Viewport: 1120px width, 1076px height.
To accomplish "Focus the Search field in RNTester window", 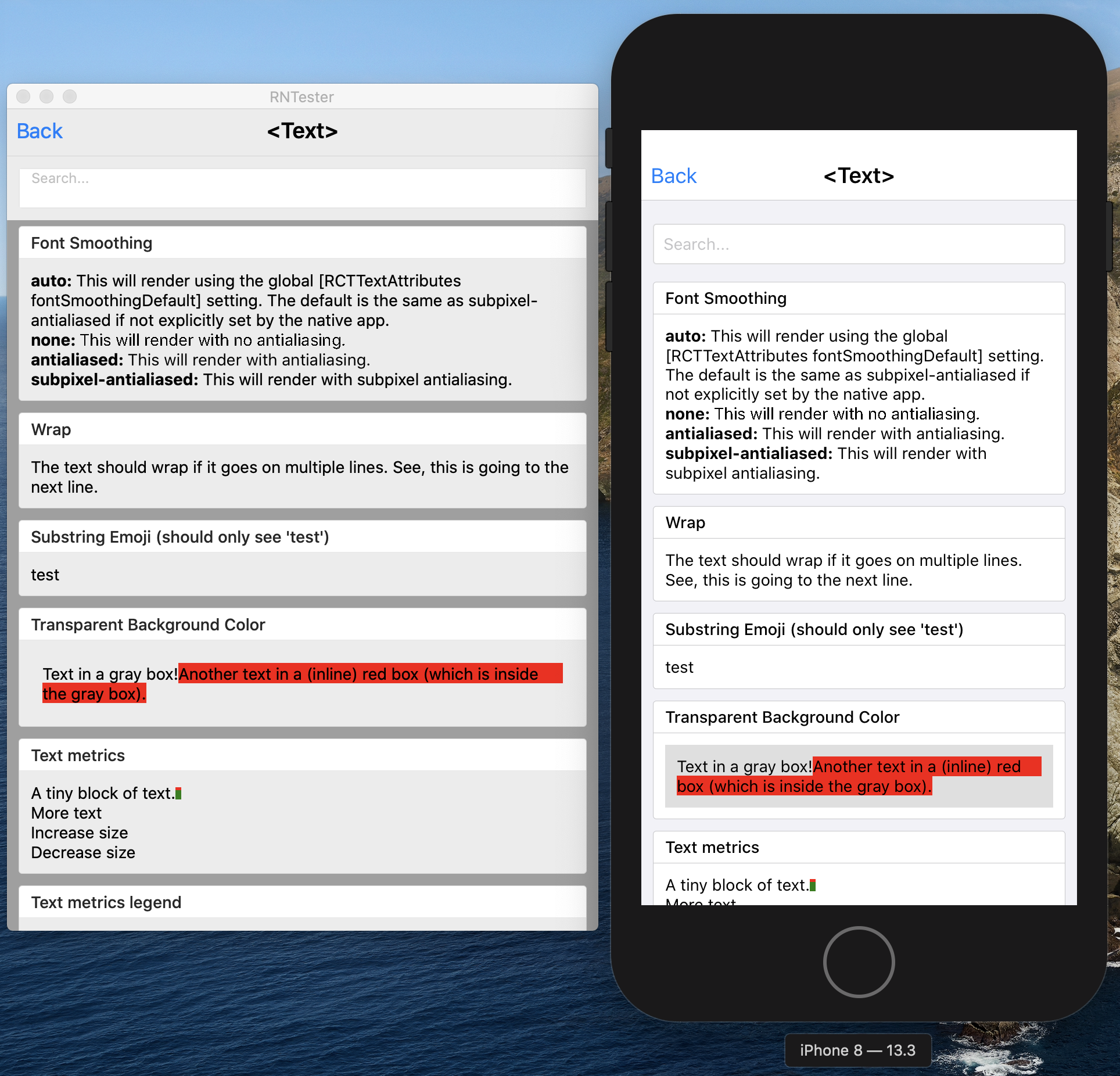I will (x=302, y=187).
